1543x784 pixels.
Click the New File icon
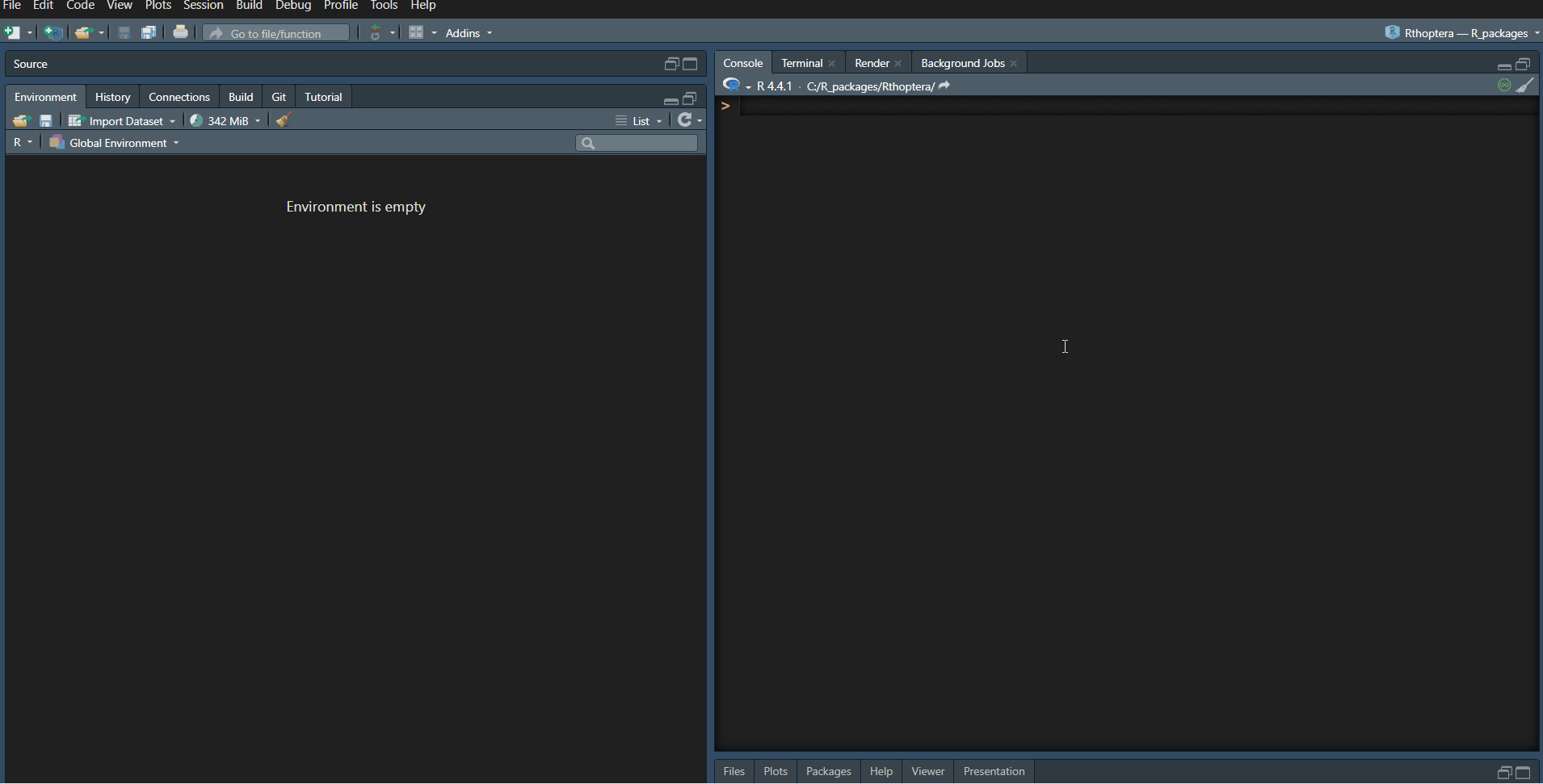click(13, 33)
